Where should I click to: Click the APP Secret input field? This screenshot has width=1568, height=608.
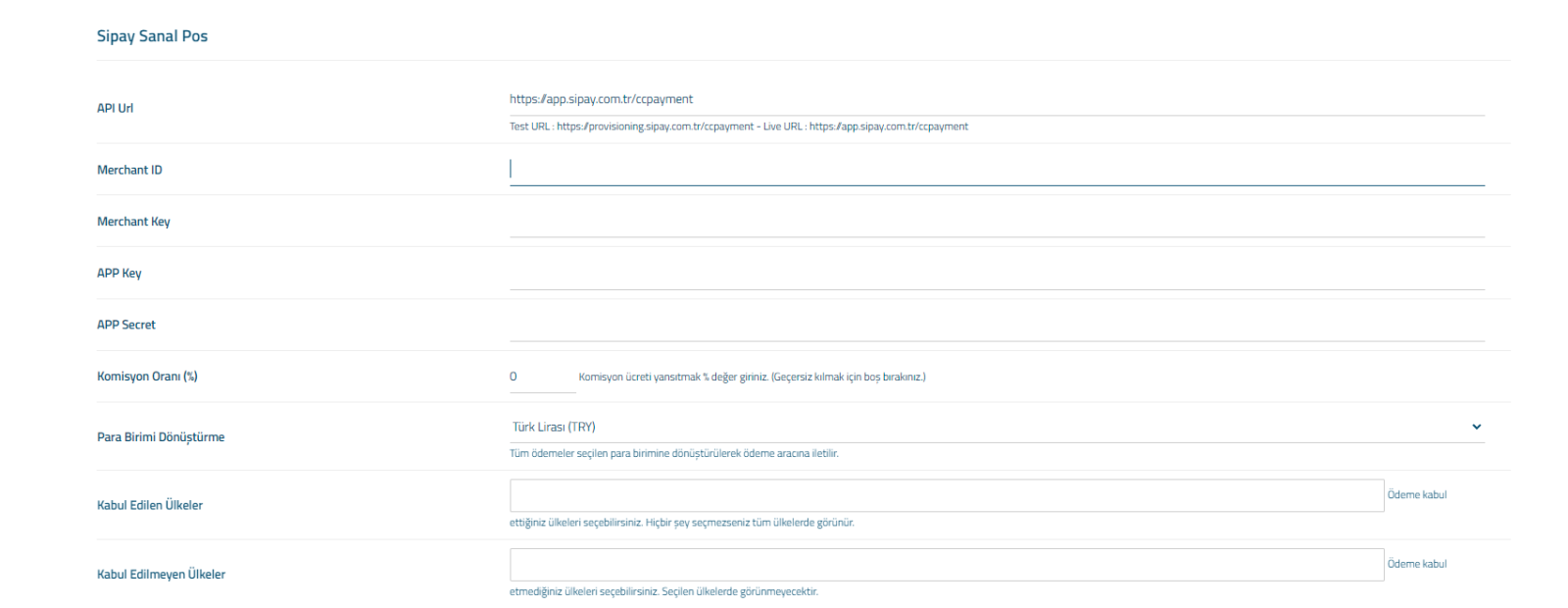pos(997,326)
